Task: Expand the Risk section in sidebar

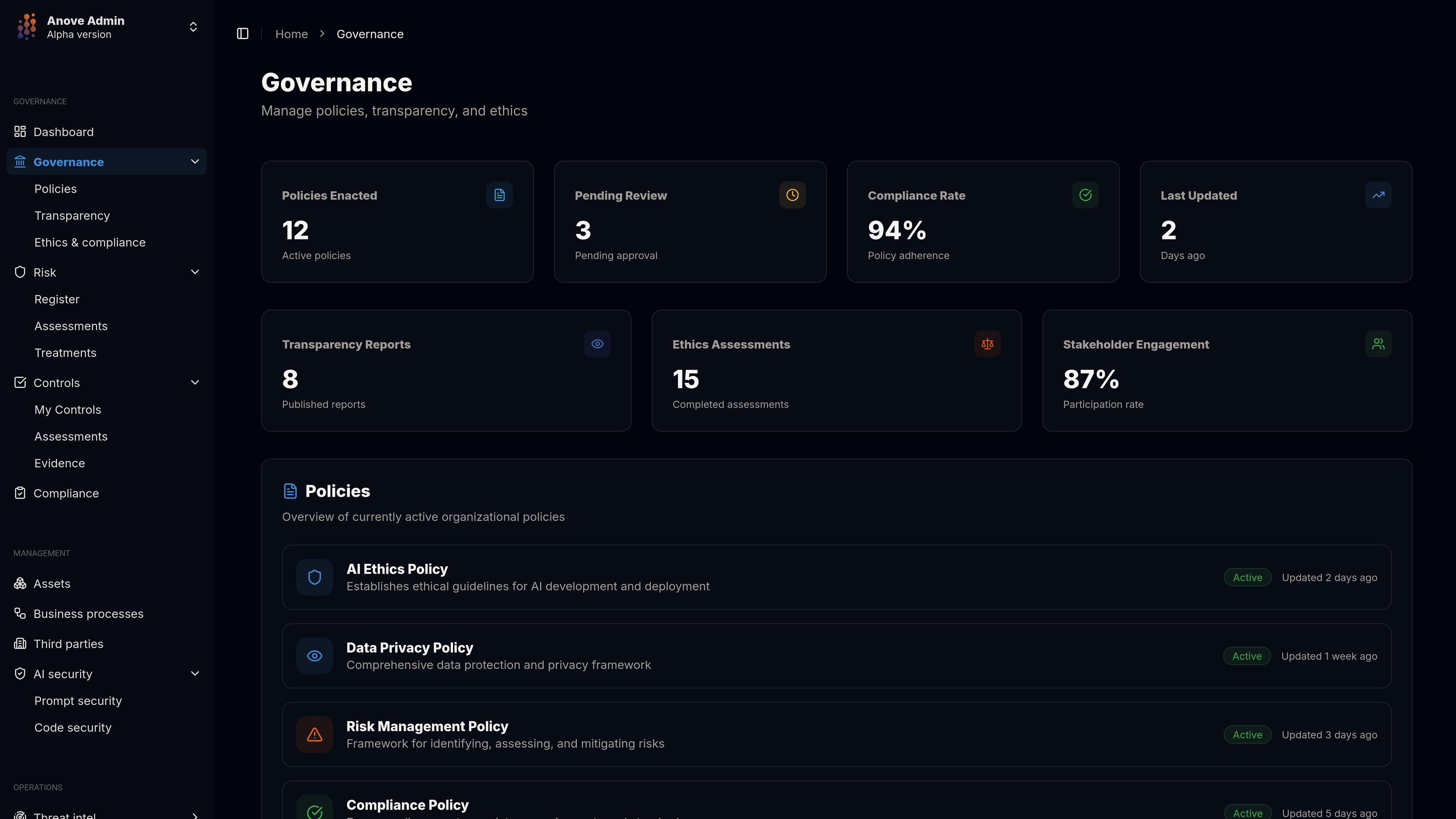Action: (195, 272)
